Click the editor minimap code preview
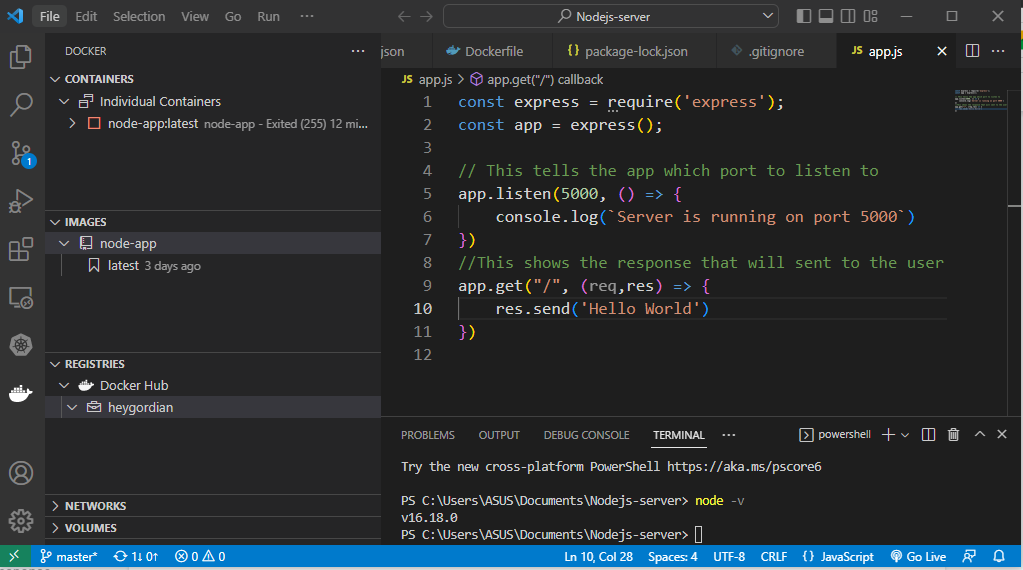 click(x=977, y=100)
